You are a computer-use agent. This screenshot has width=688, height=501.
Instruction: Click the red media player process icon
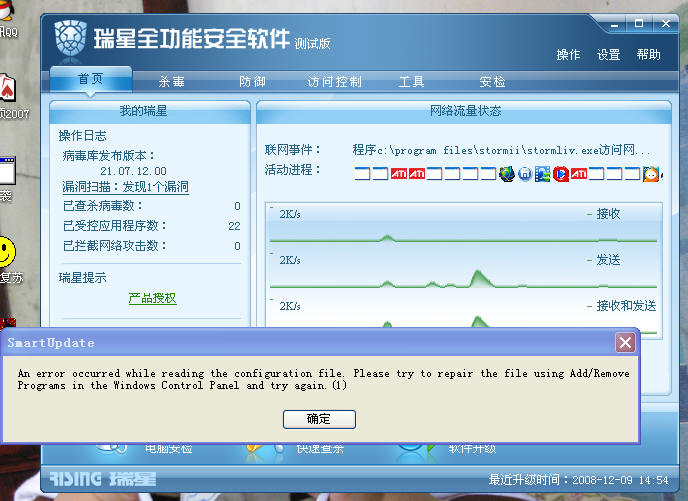click(x=560, y=174)
